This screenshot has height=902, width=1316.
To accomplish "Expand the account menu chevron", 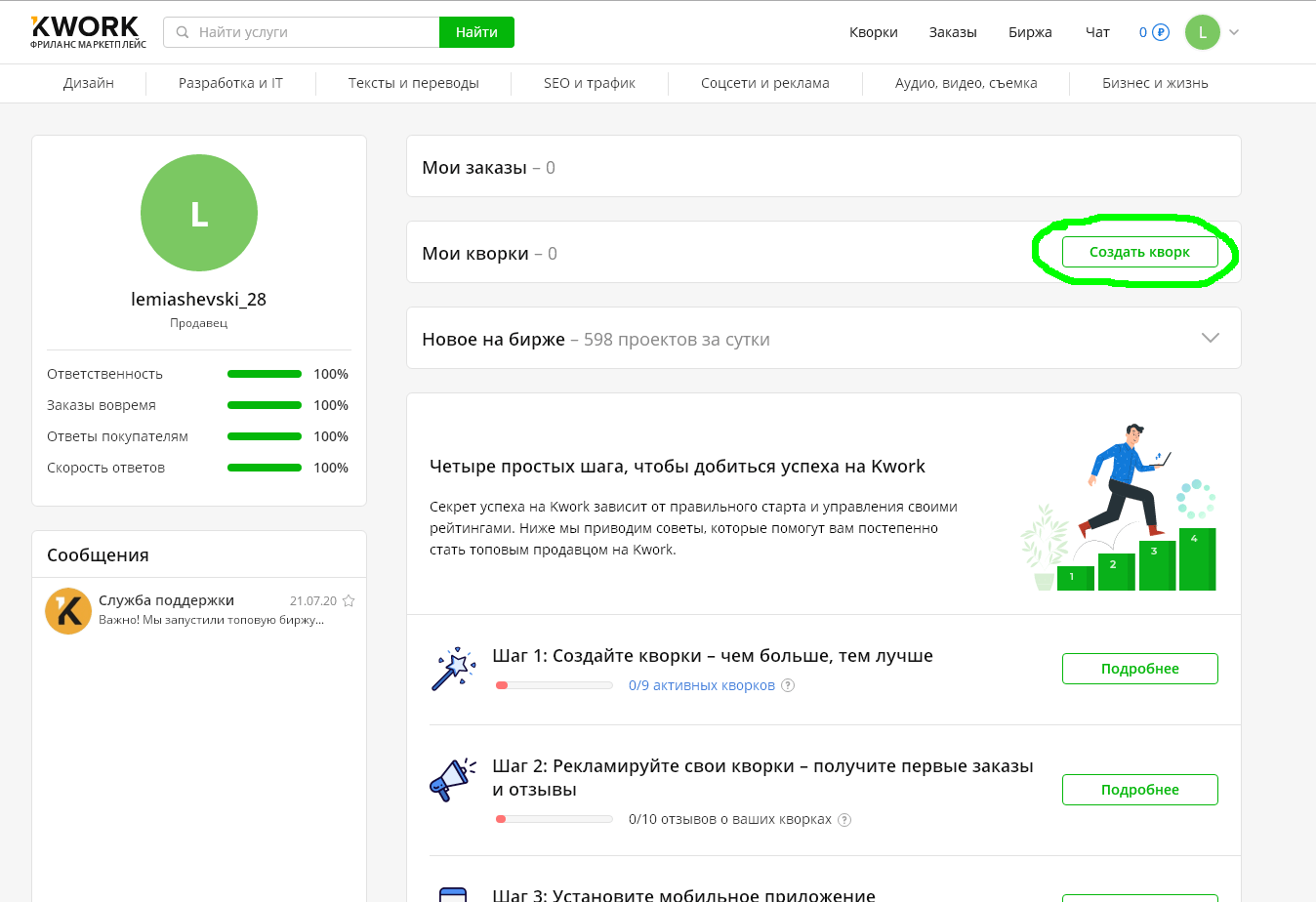I will (x=1234, y=32).
